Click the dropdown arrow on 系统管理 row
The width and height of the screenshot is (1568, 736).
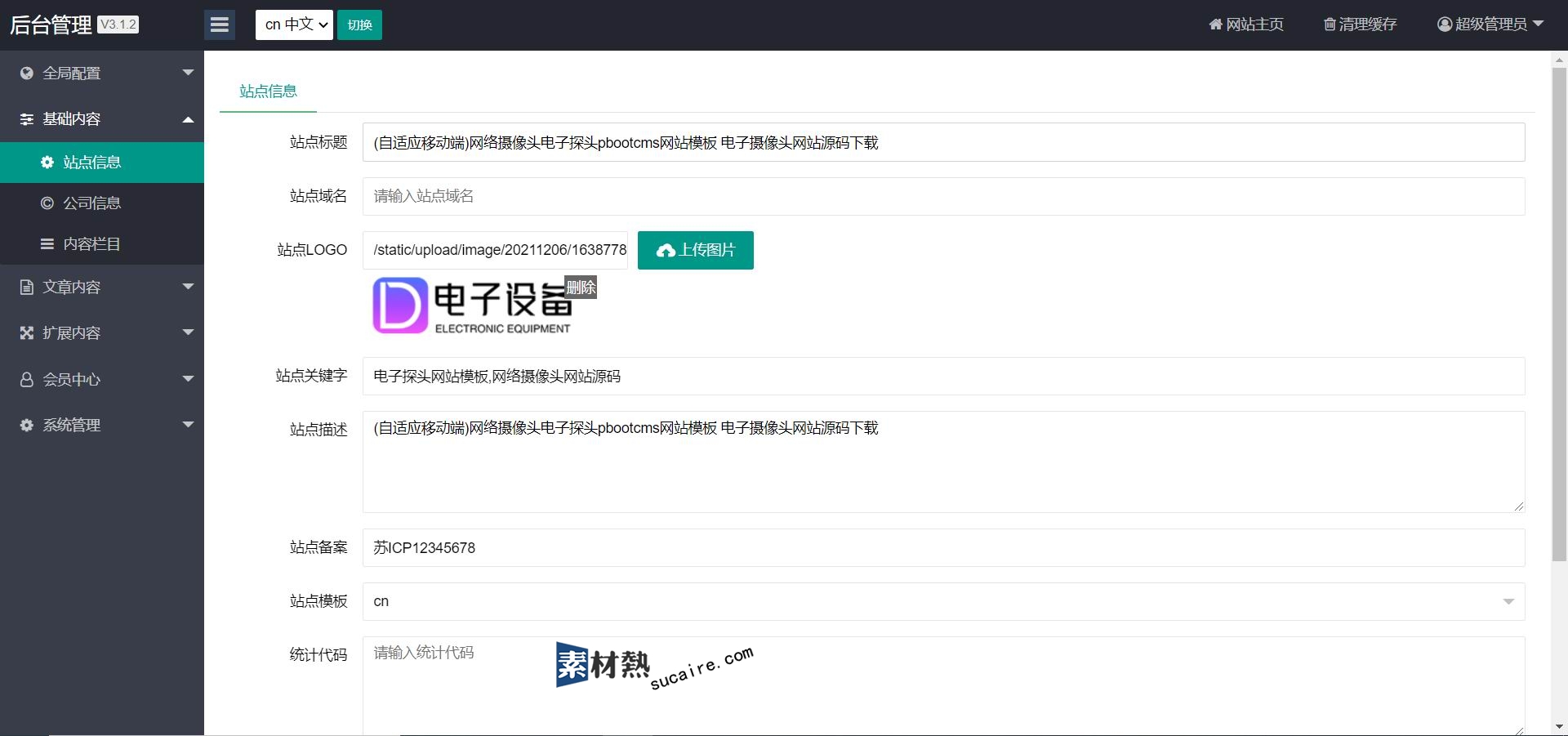tap(188, 425)
